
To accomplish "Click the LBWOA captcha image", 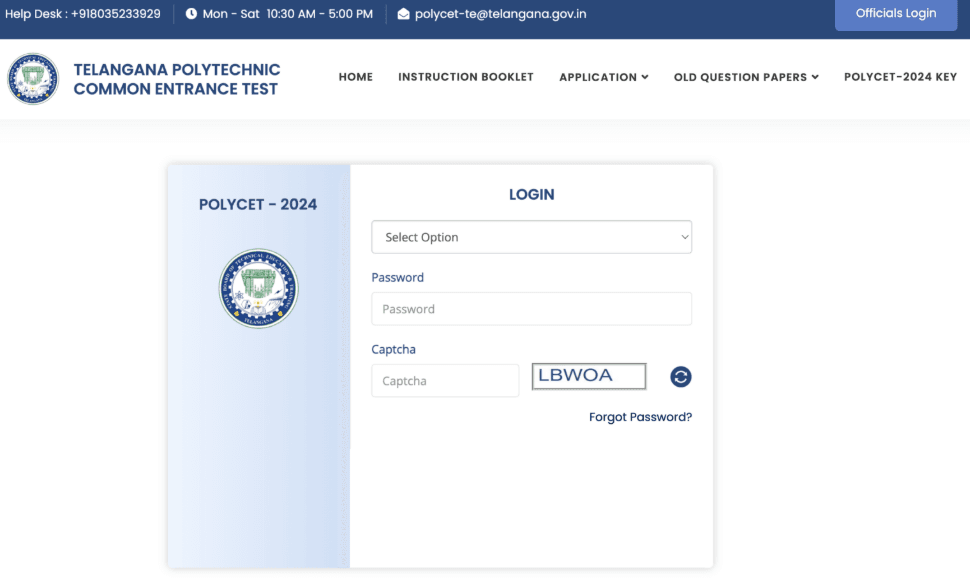I will pyautogui.click(x=589, y=376).
